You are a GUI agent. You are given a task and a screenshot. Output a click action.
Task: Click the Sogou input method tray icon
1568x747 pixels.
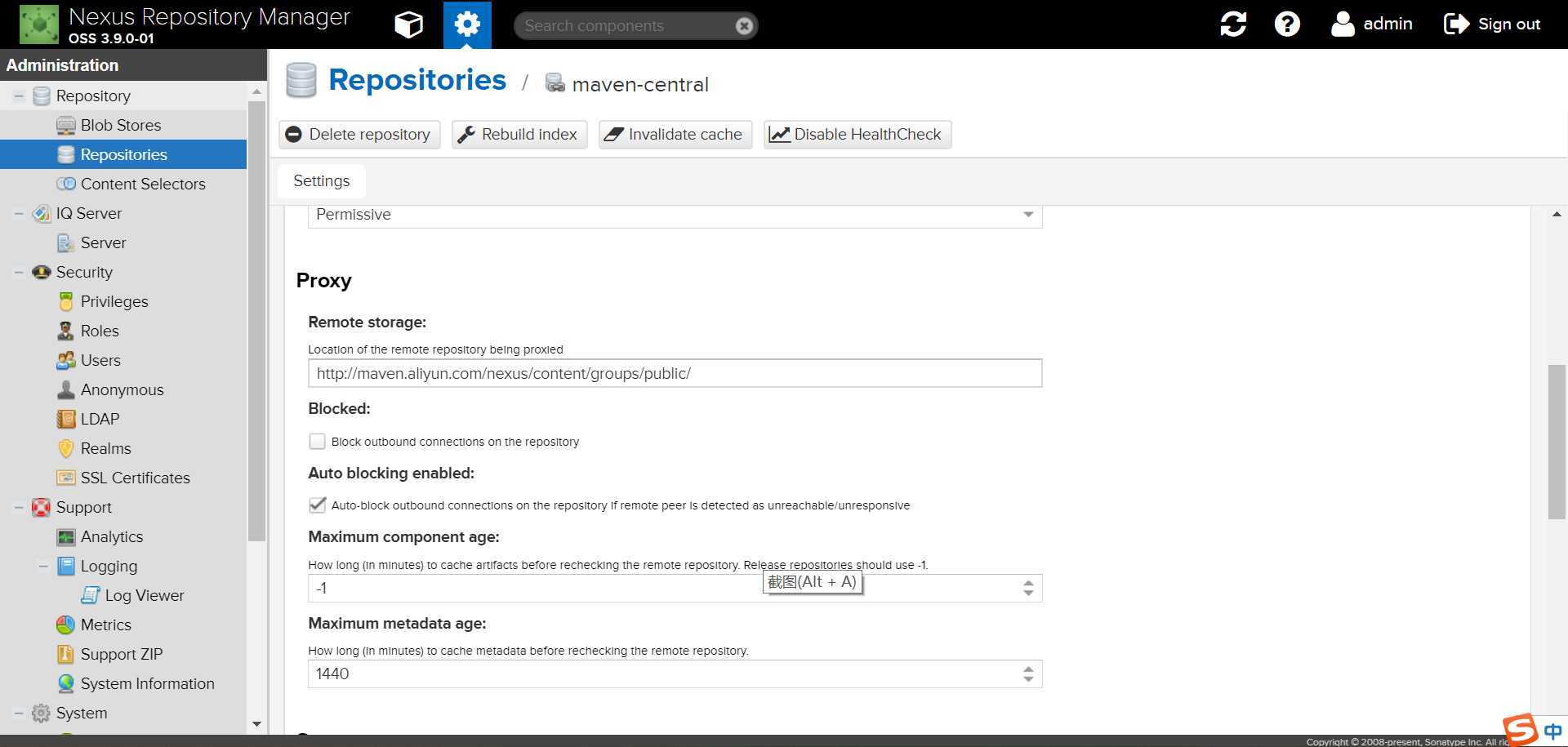1521,729
